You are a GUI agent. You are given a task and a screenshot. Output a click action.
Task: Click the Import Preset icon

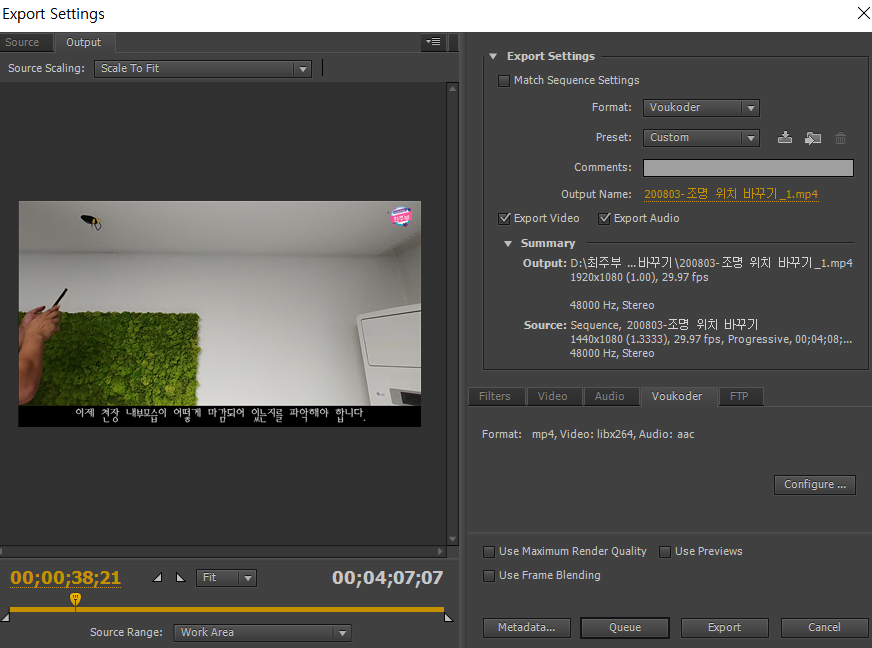813,138
